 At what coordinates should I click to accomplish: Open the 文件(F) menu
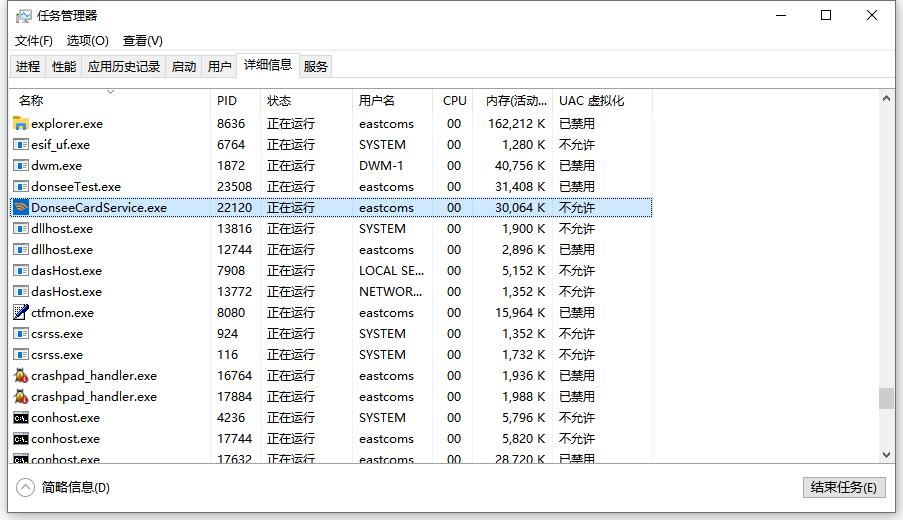point(33,41)
